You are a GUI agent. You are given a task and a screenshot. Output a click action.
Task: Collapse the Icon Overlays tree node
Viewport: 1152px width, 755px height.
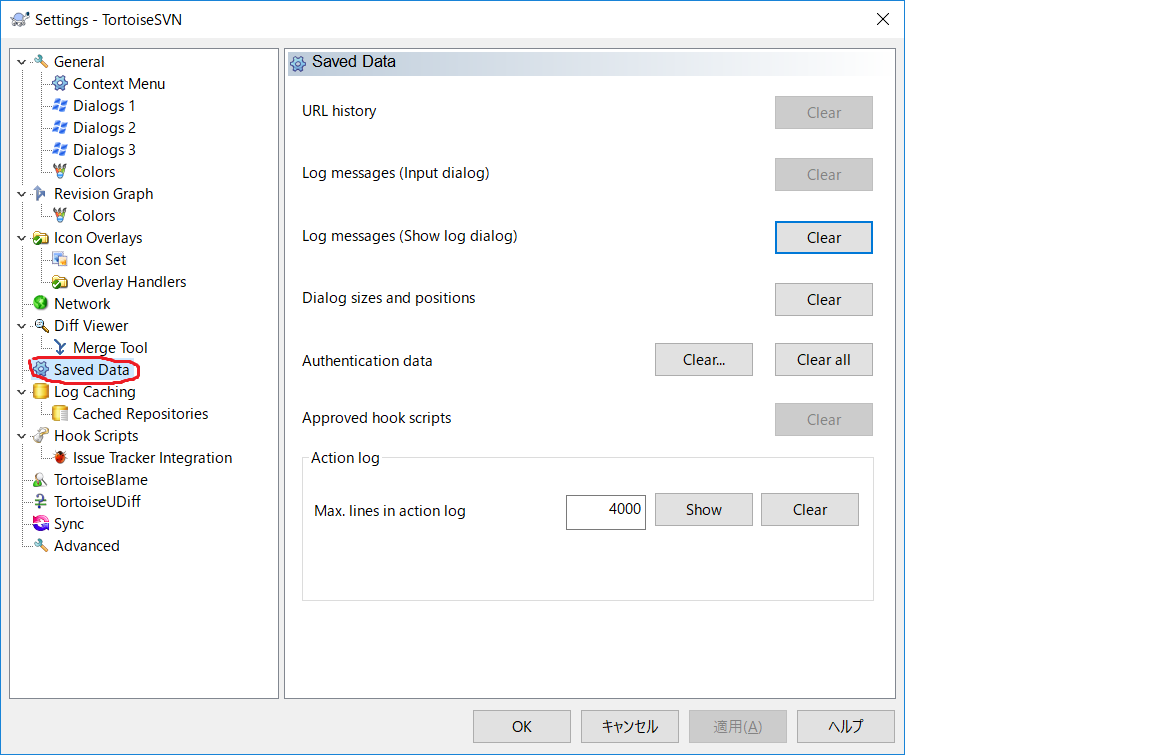pos(21,239)
